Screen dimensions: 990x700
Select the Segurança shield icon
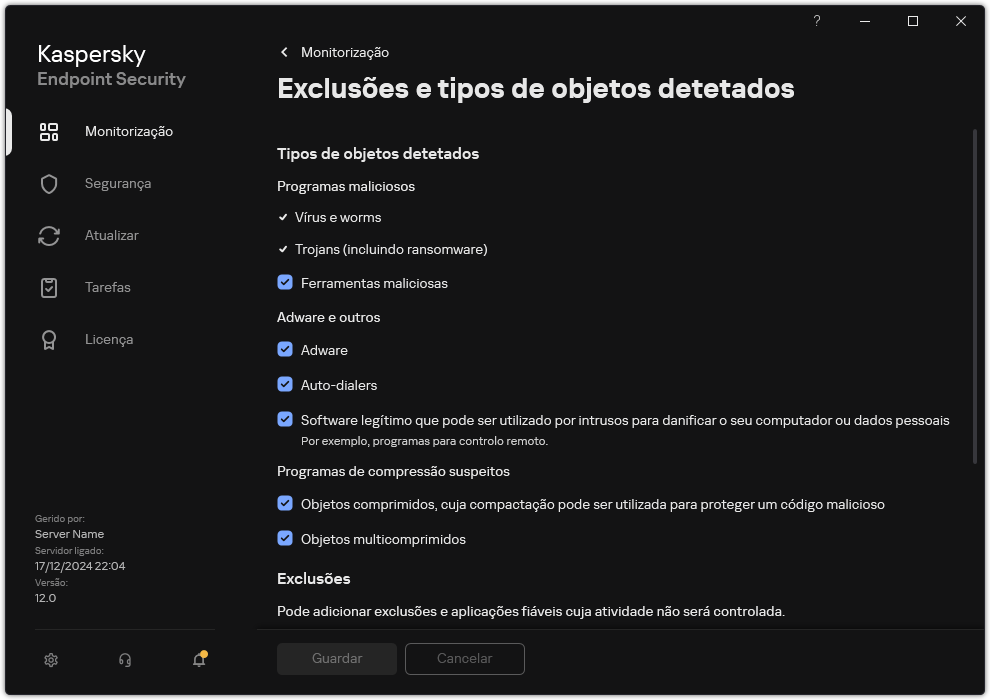[48, 183]
